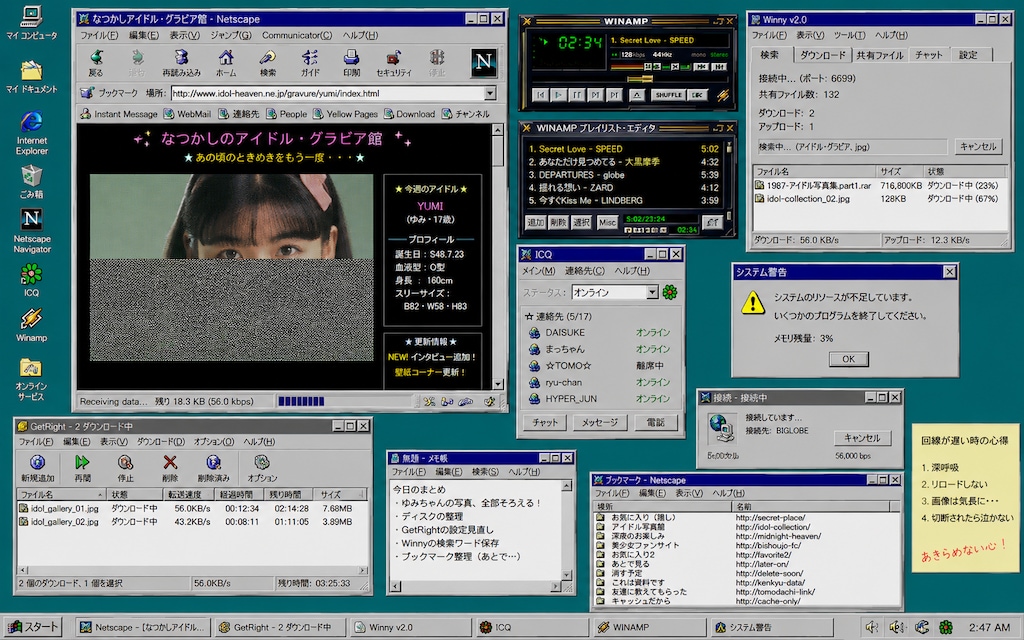This screenshot has height=640, width=1024.
Task: Open the My Computer desktop icon
Action: pyautogui.click(x=31, y=16)
